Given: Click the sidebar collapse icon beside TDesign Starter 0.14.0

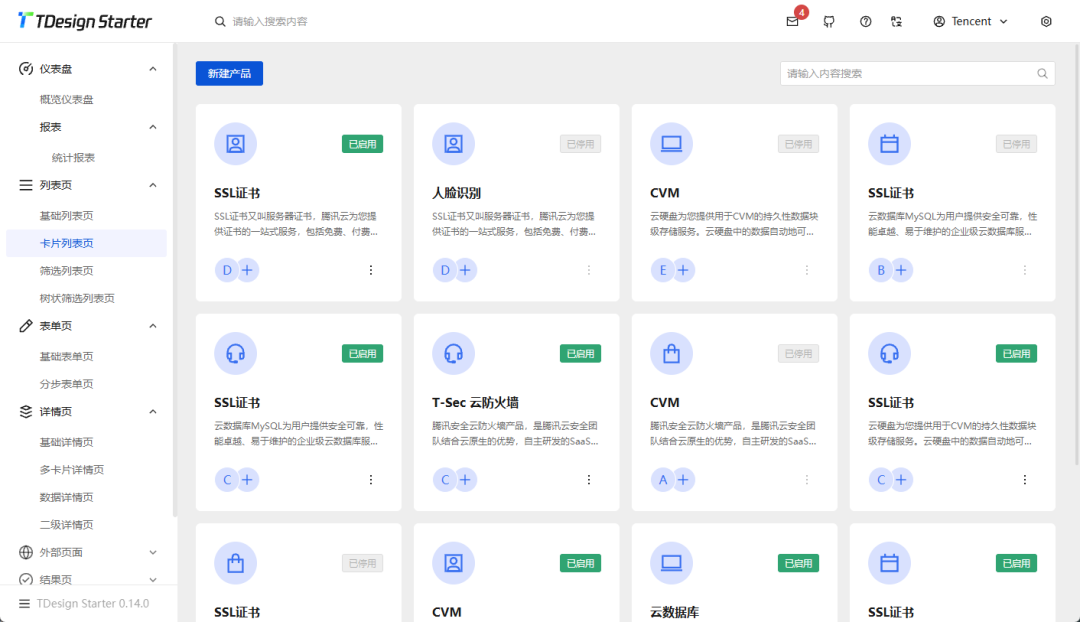Looking at the screenshot, I should pyautogui.click(x=24, y=603).
